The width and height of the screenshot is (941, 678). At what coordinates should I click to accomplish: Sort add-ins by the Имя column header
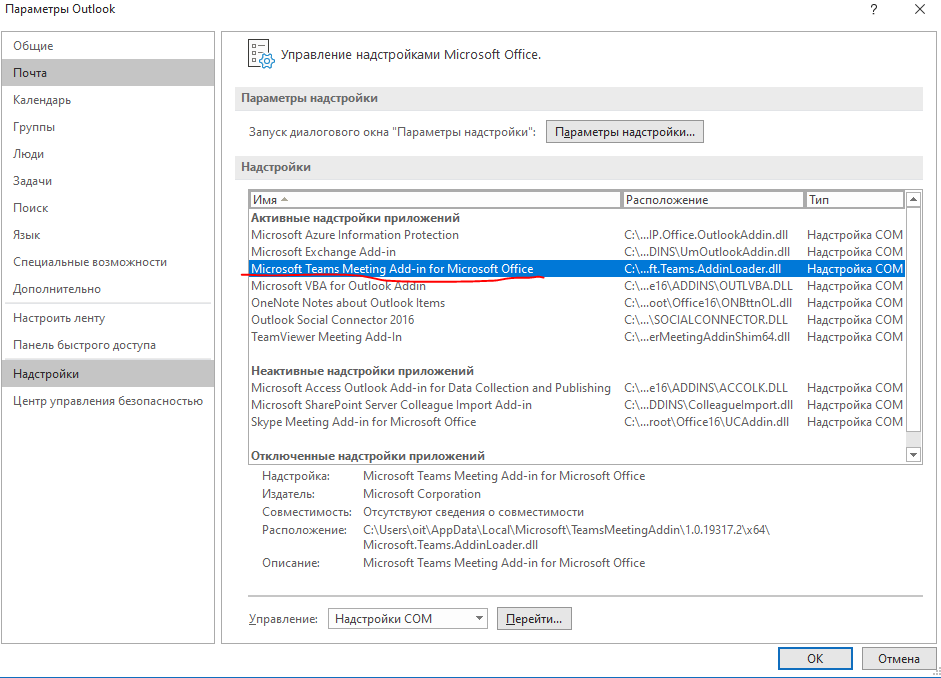tap(435, 200)
